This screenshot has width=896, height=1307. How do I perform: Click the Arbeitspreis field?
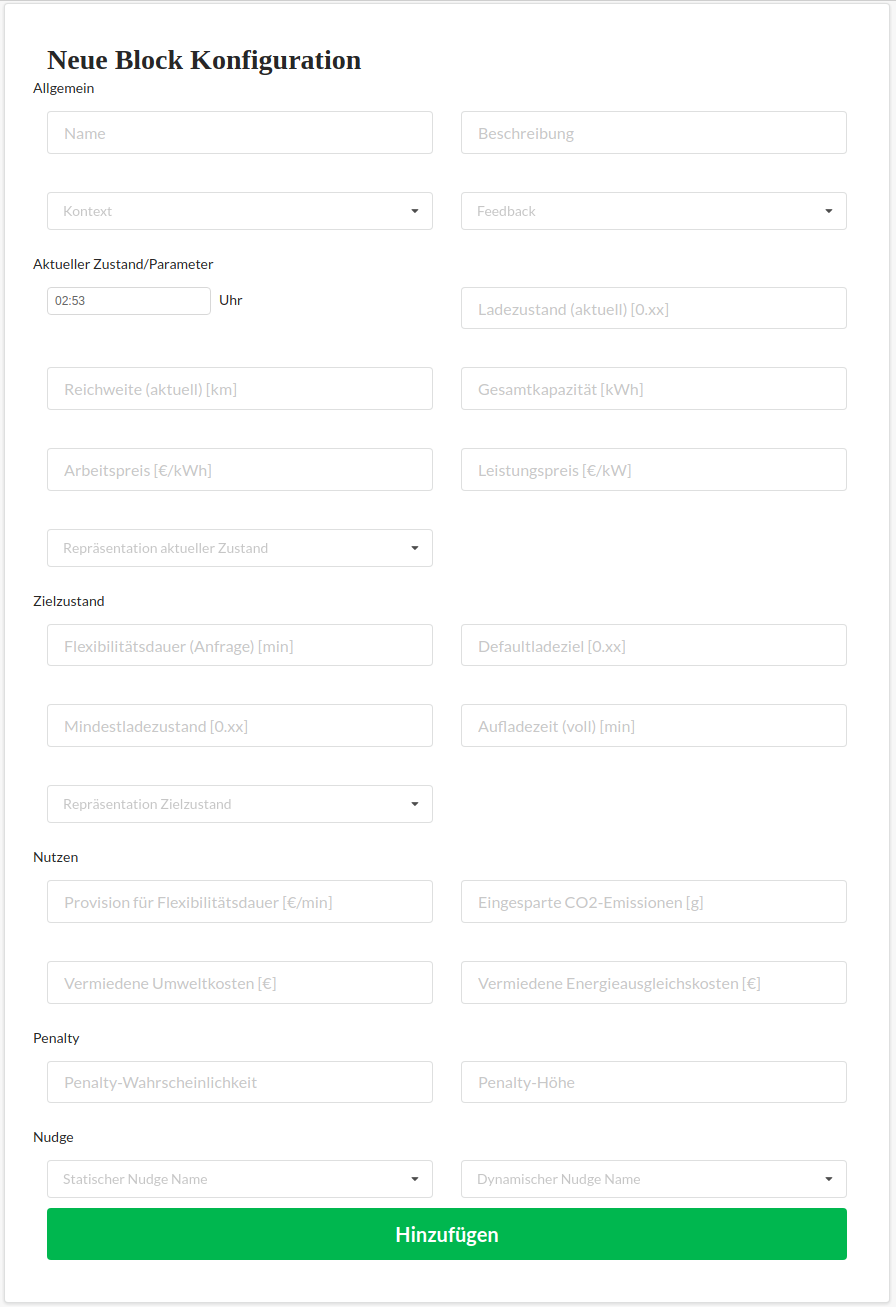tap(240, 469)
